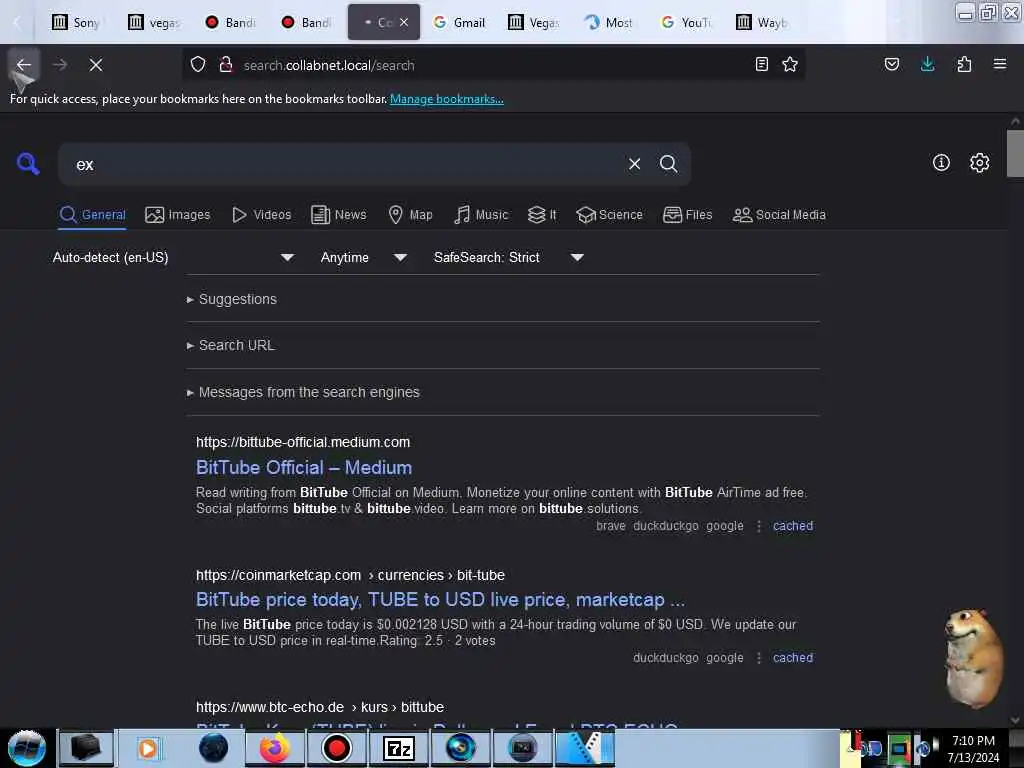The image size is (1024, 768).
Task: Open the Bandicam record icon in taskbar
Action: [x=337, y=748]
